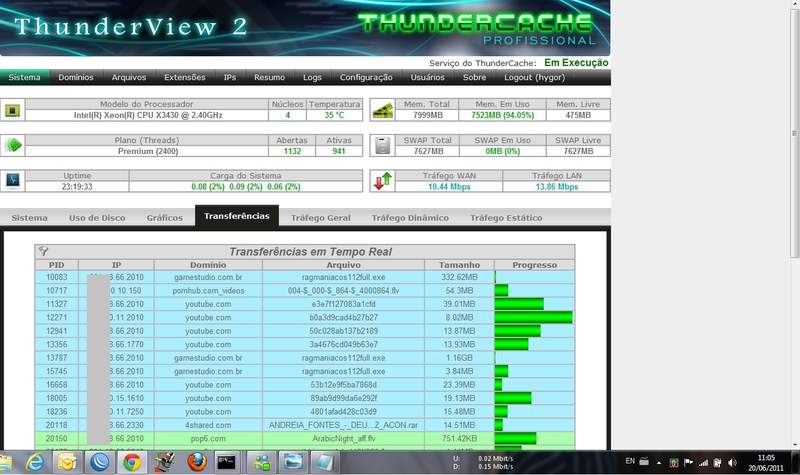Click progress bar for PID 20150
The height and width of the screenshot is (475, 800).
tap(515, 439)
